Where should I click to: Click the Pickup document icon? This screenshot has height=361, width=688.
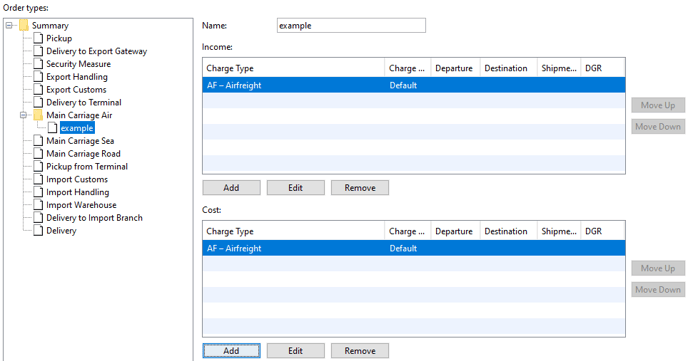(39, 39)
